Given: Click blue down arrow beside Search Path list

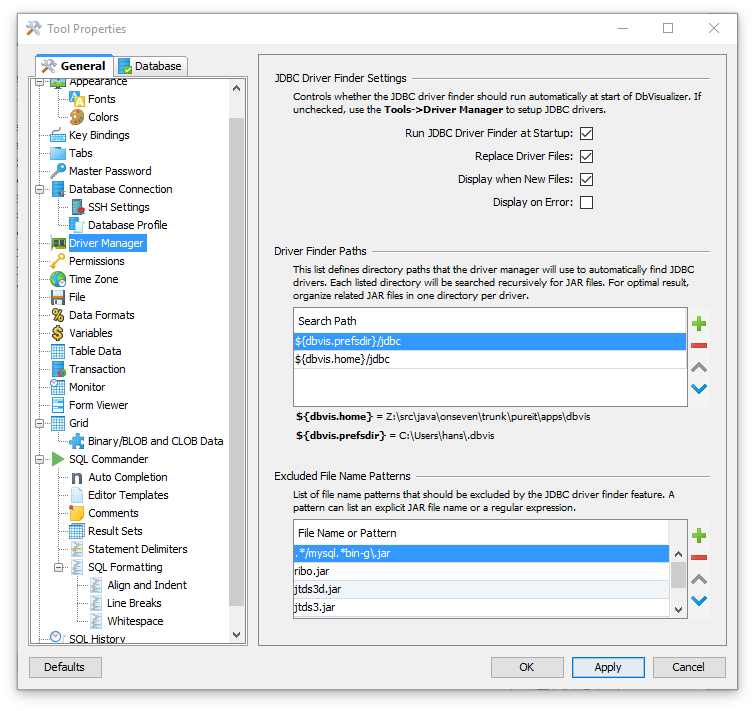Looking at the screenshot, I should [699, 389].
